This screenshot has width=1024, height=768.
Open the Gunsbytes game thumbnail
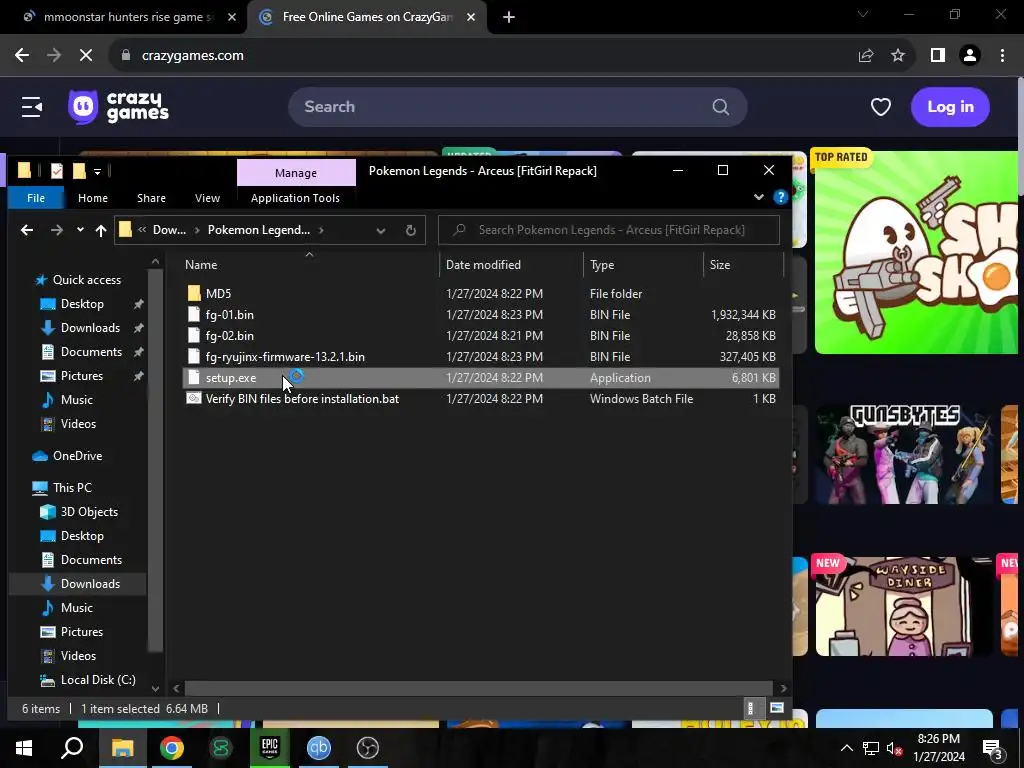coord(904,455)
